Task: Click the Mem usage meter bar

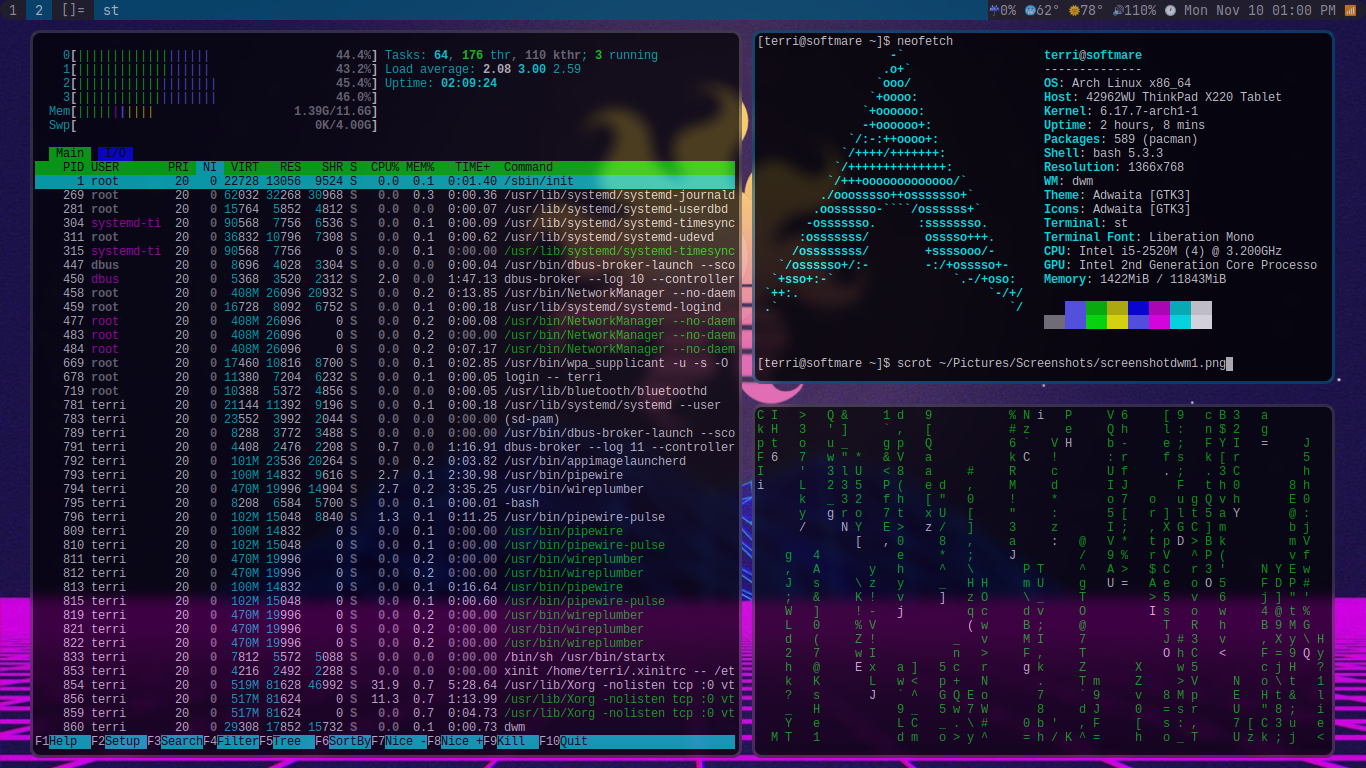Action: (213, 111)
